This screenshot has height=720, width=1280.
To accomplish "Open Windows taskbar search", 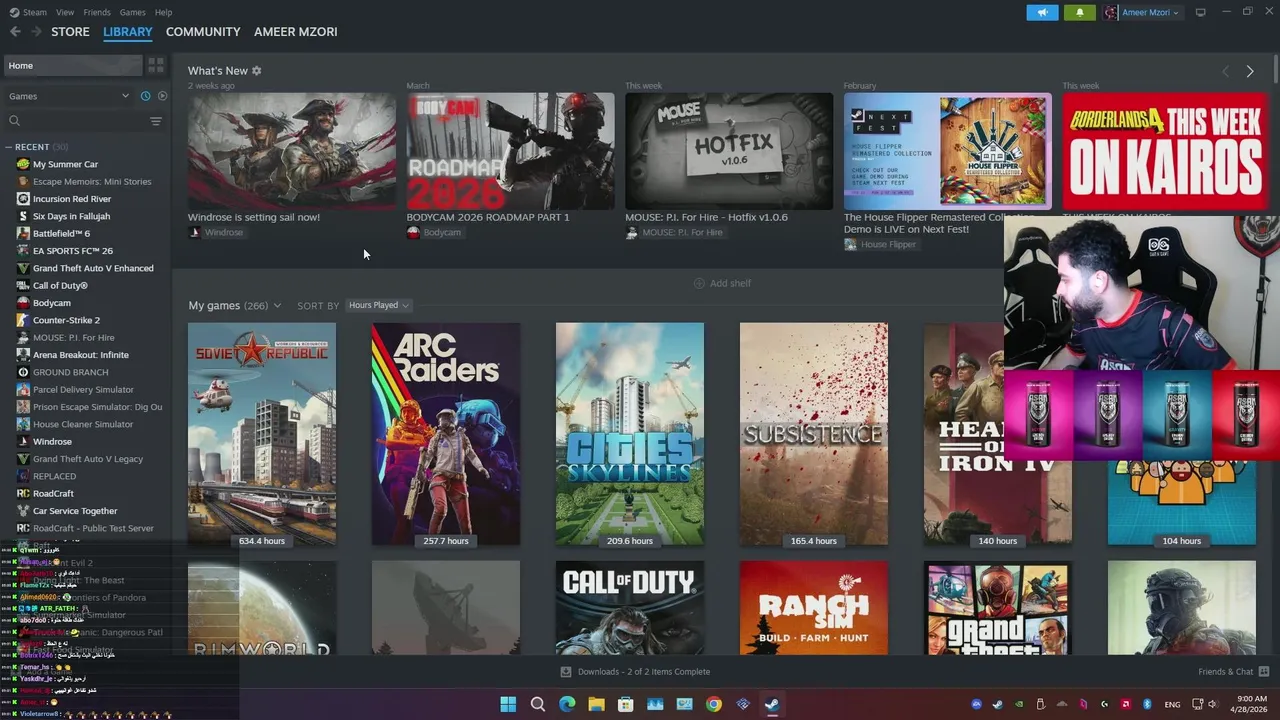I will click(538, 704).
